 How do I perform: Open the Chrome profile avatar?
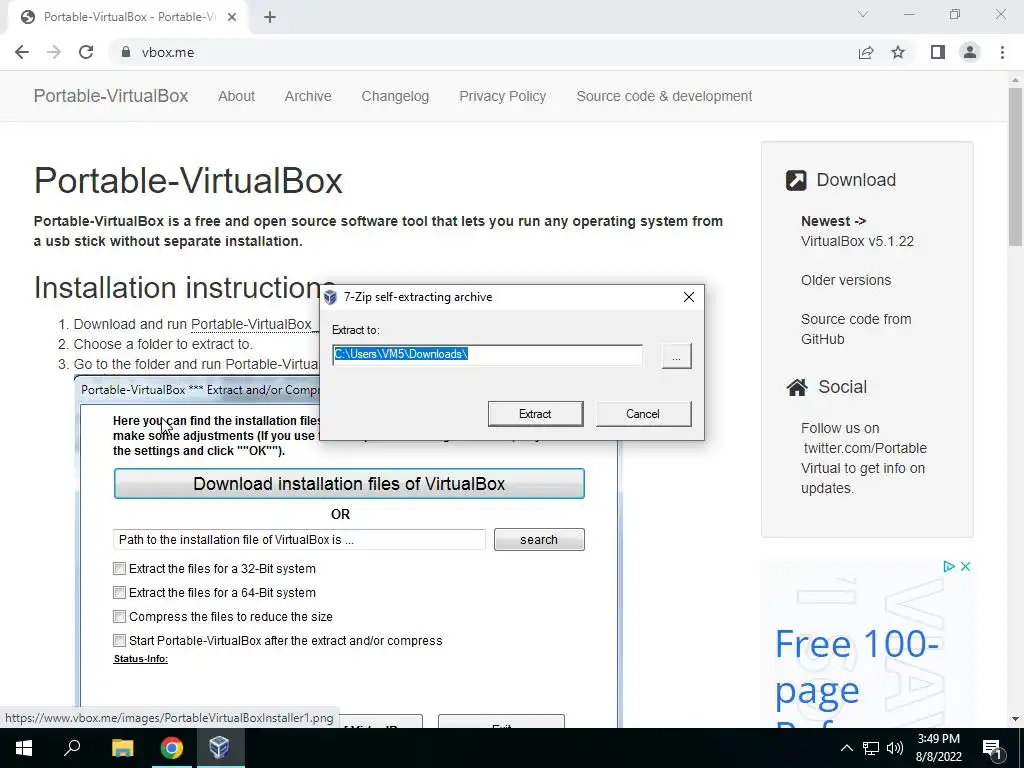[970, 52]
